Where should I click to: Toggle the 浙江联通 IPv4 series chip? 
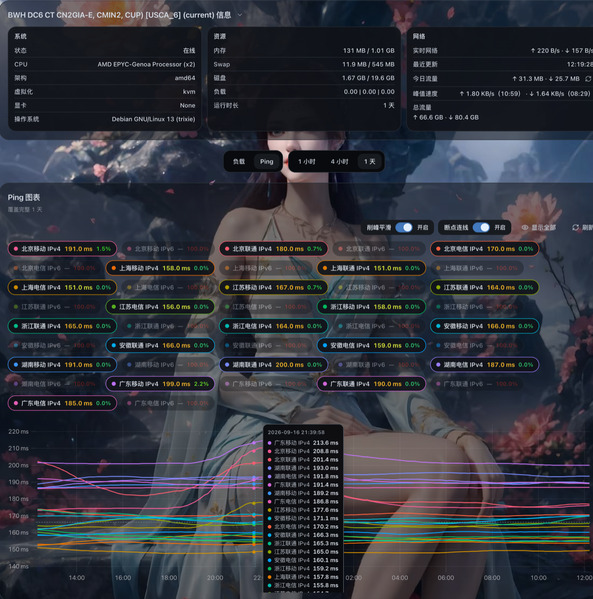coord(62,326)
